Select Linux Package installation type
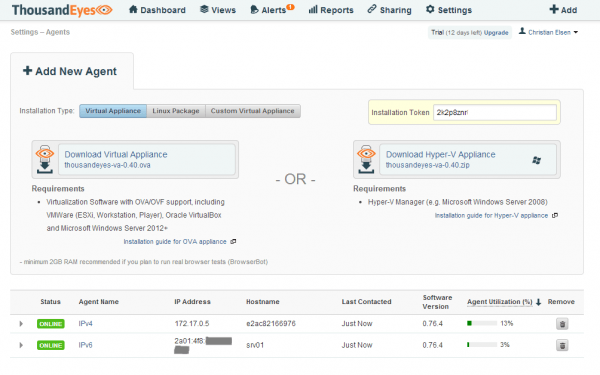This screenshot has width=600, height=375. [176, 111]
